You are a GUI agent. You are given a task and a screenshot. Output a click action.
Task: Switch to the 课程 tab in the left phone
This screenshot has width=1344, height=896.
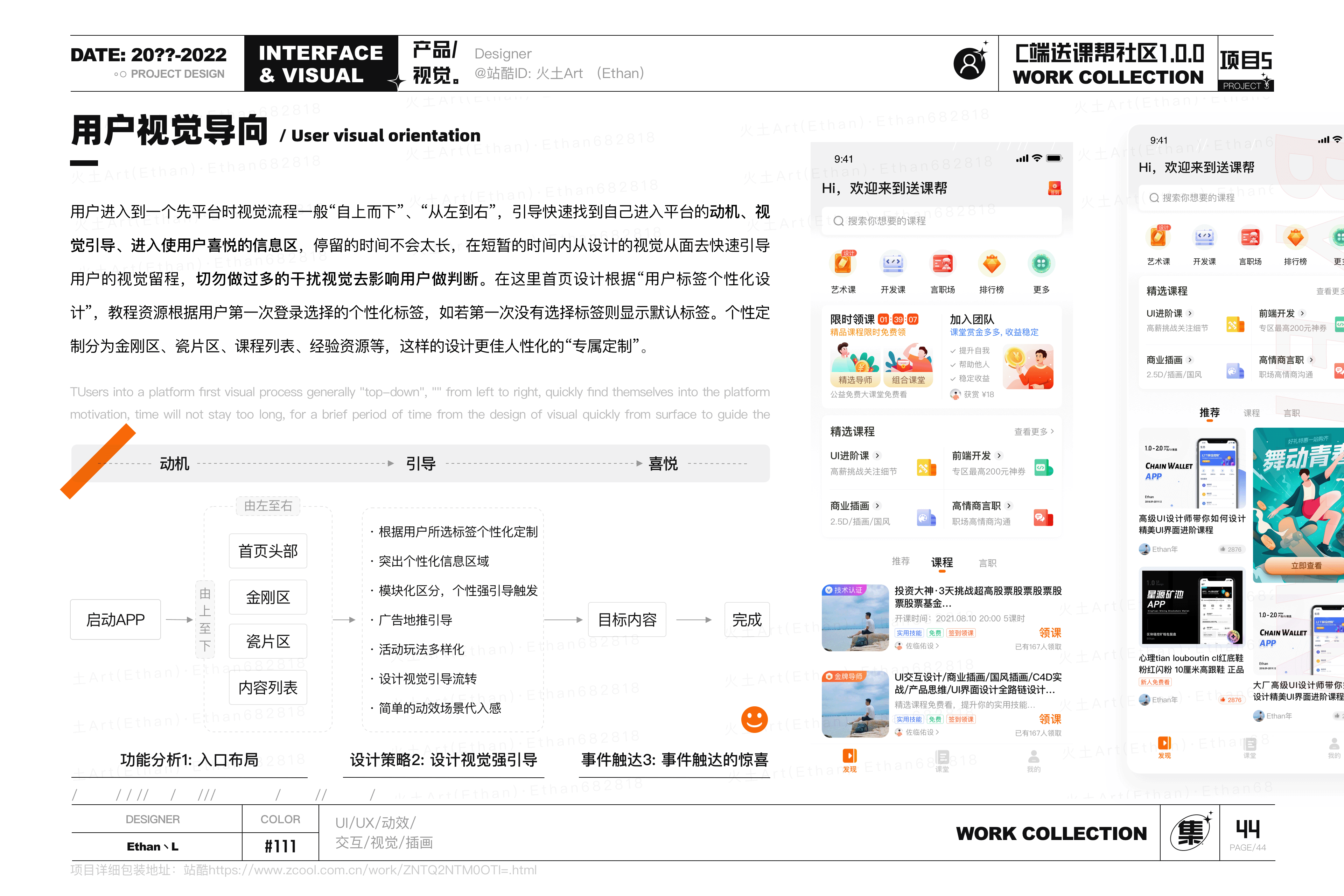pos(942,562)
